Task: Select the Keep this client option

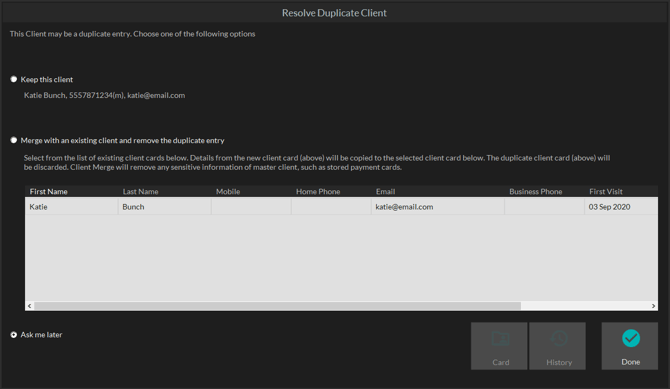Action: click(x=14, y=79)
